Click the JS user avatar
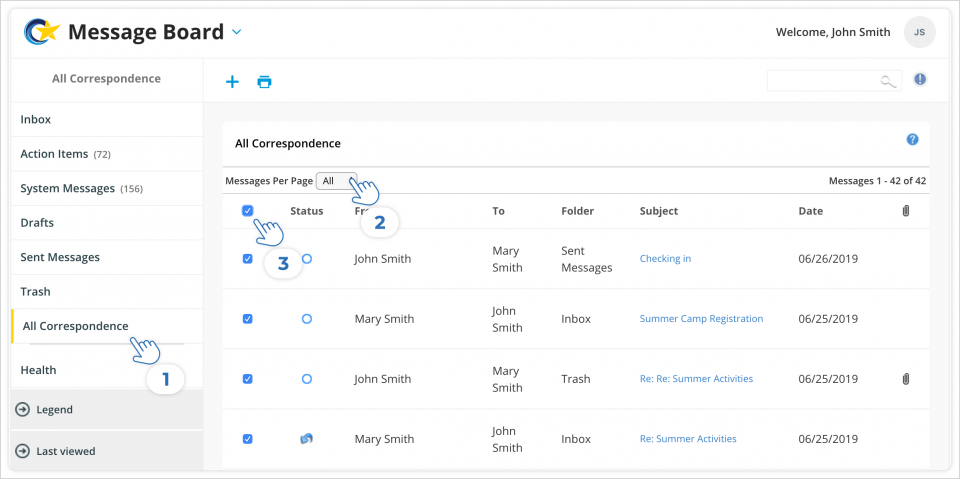The image size is (960, 479). (920, 32)
